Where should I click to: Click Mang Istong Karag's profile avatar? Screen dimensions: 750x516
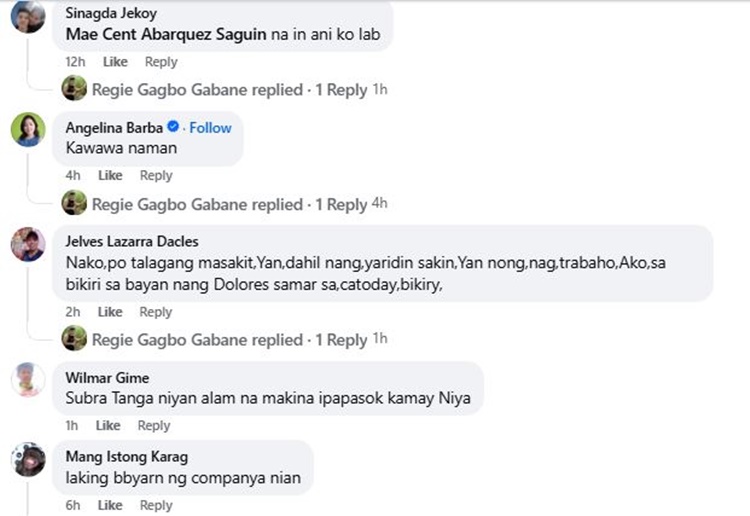pyautogui.click(x=28, y=460)
